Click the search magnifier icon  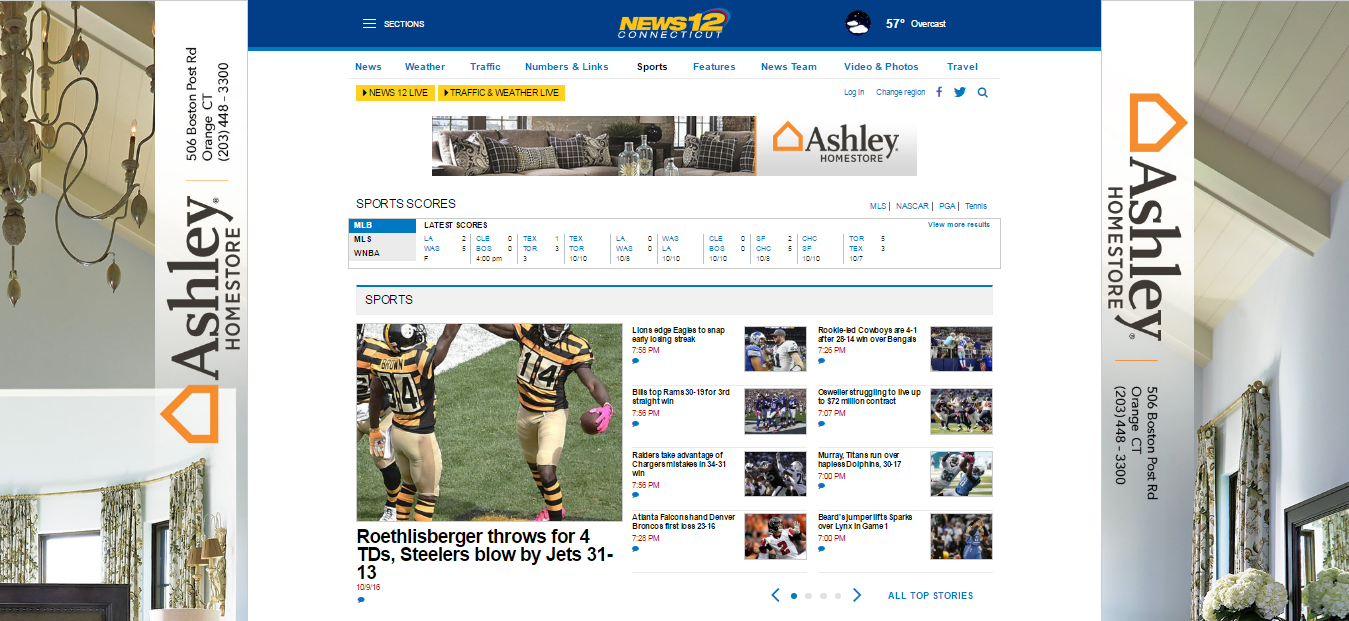(x=983, y=92)
